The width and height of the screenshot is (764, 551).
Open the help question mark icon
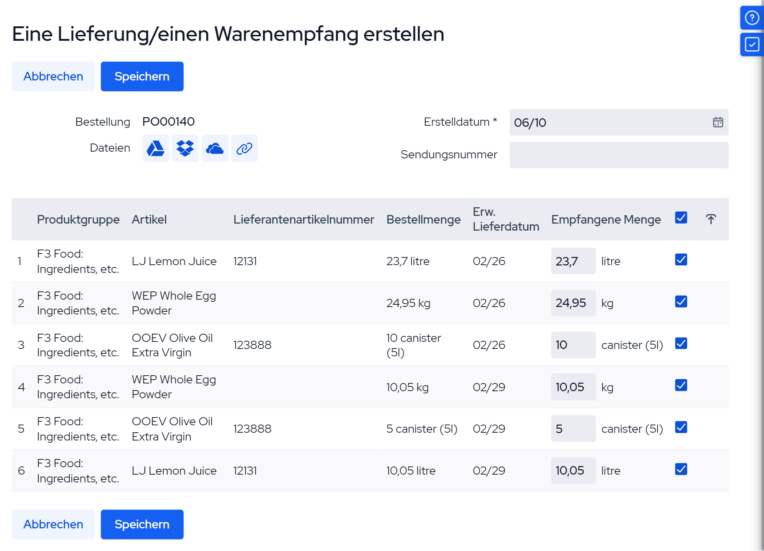(x=752, y=18)
